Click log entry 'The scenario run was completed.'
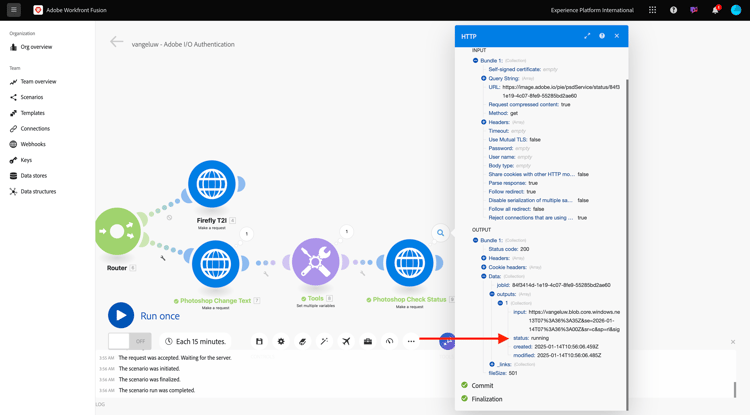 point(157,390)
